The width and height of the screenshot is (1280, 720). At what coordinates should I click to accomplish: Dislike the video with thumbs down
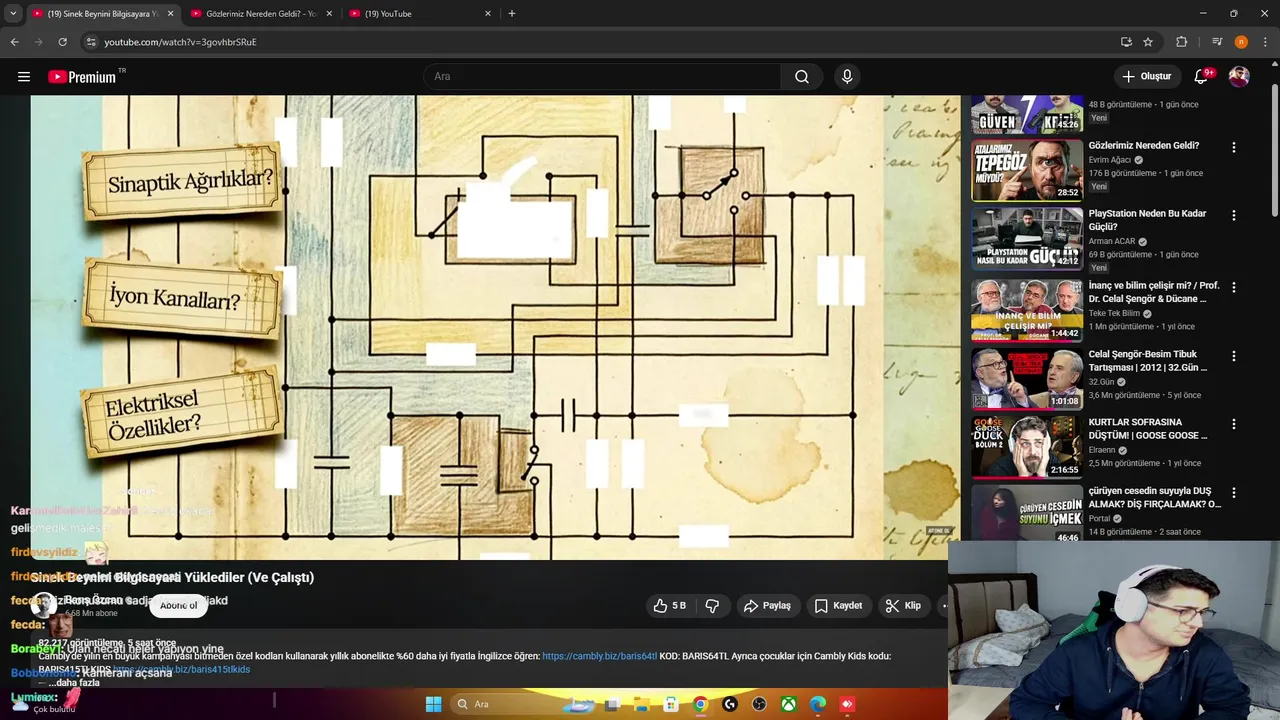pos(712,606)
